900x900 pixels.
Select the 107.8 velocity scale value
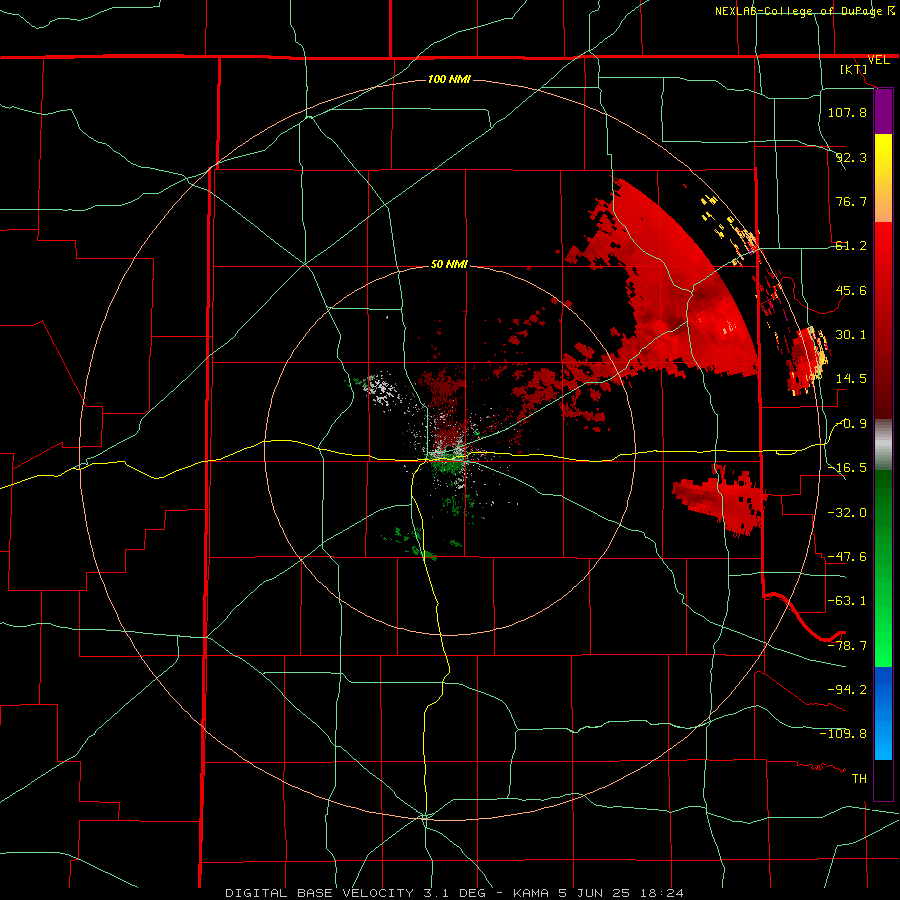tap(847, 112)
